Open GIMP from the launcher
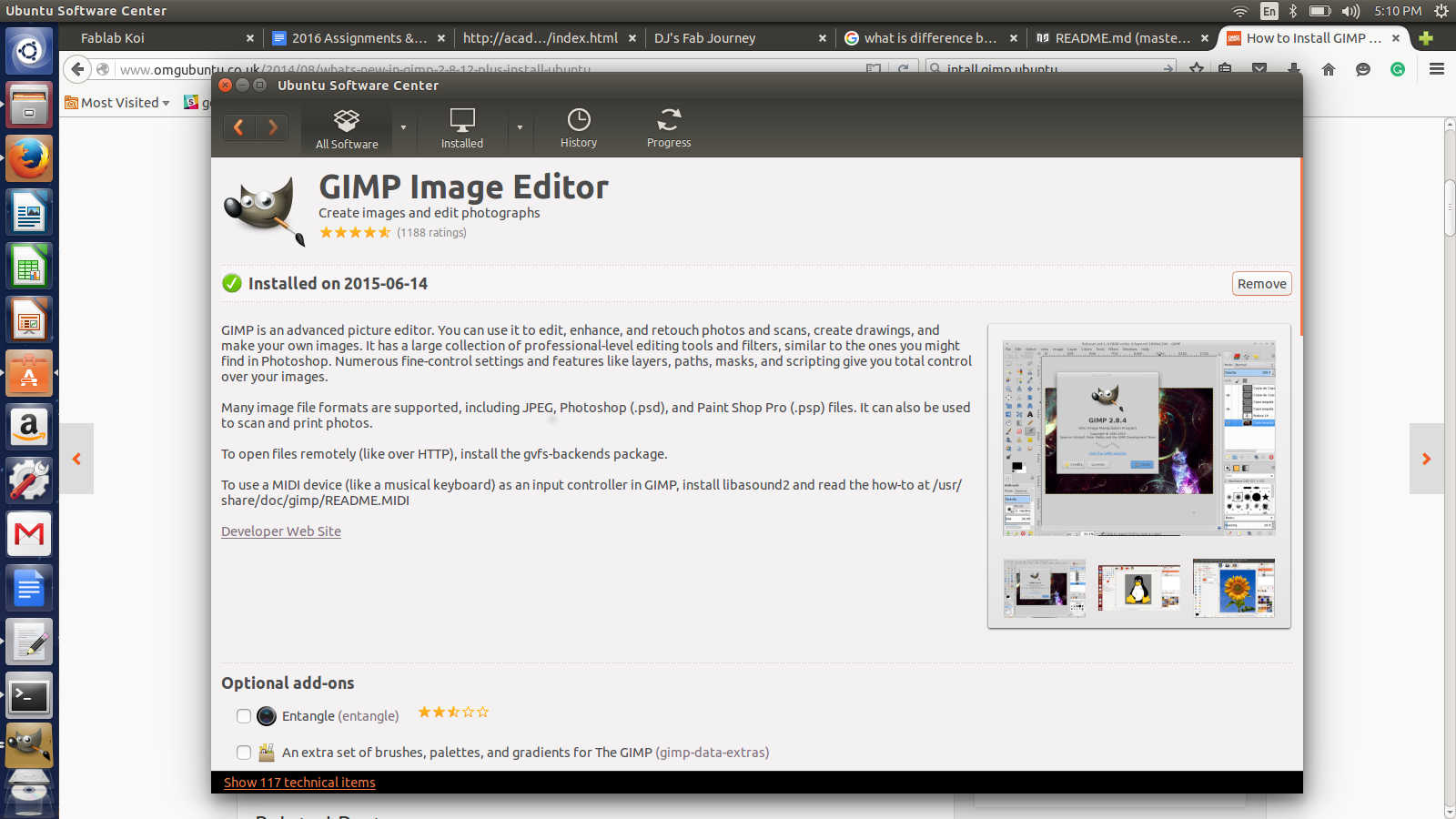Screen dimensions: 1456x819 click(29, 746)
